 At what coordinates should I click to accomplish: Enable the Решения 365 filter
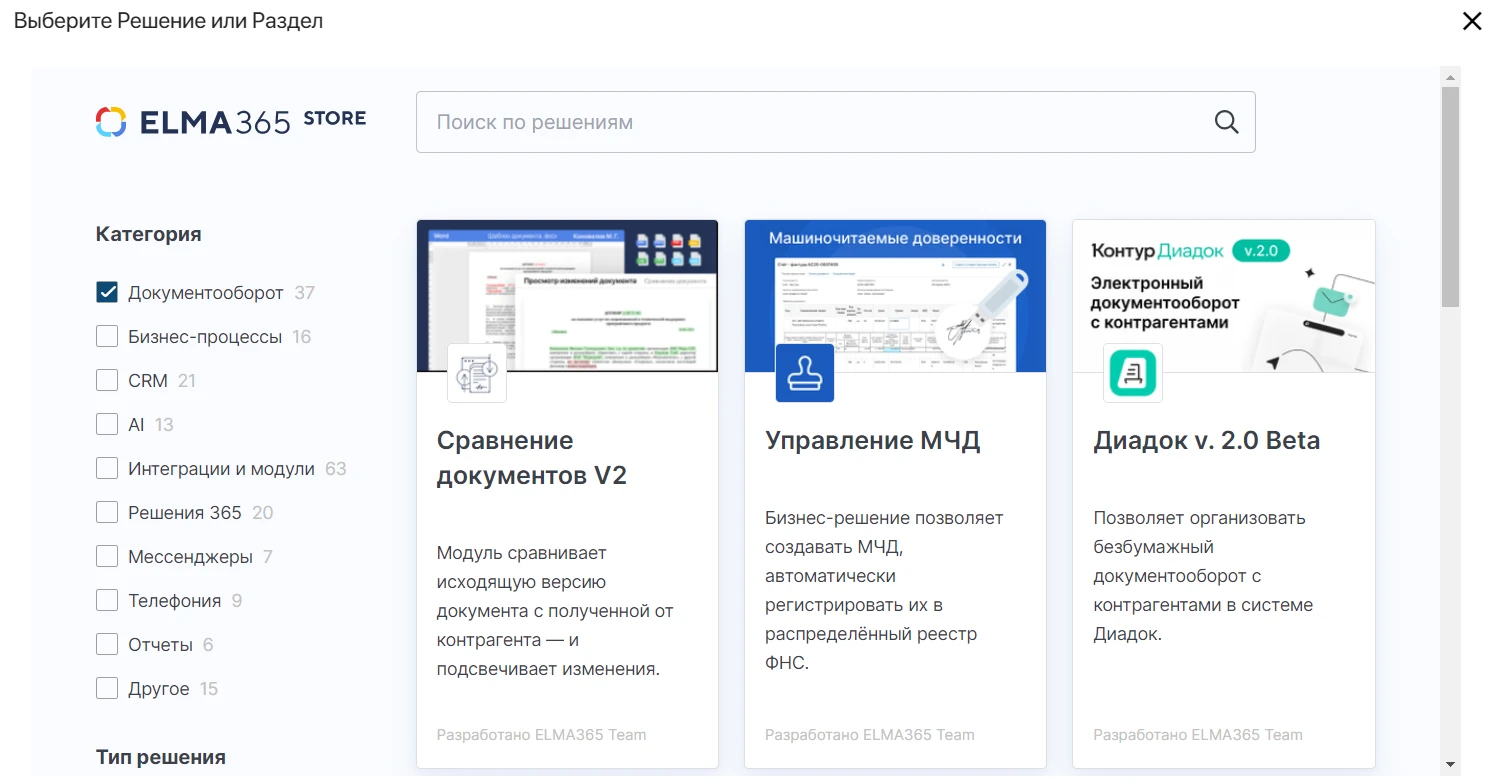pos(106,512)
